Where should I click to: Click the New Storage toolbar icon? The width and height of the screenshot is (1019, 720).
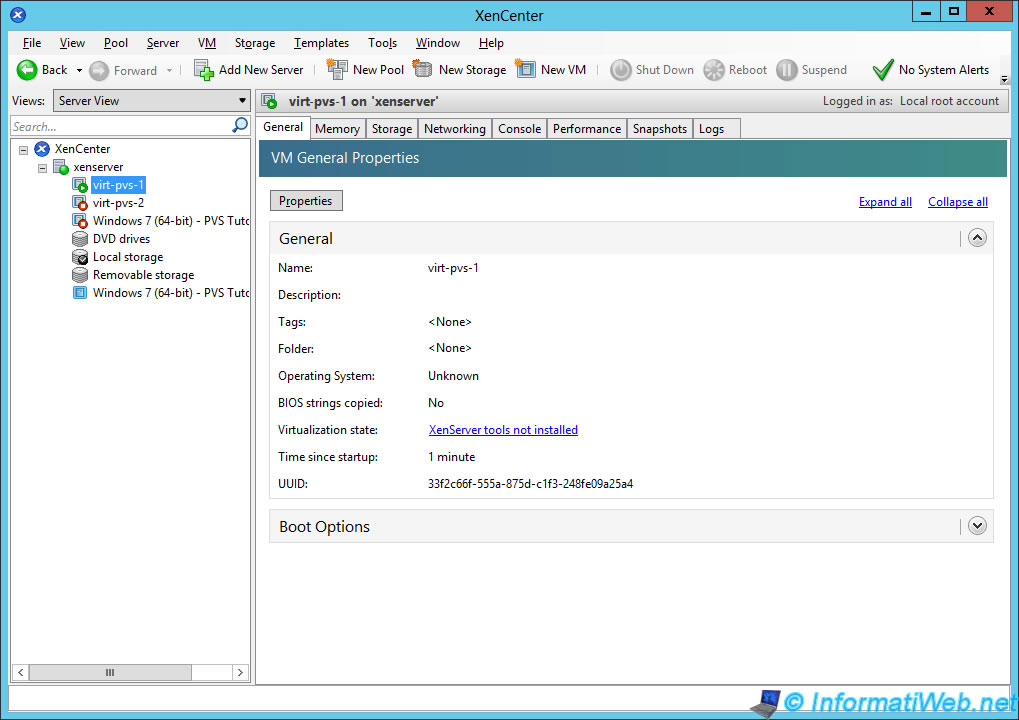pyautogui.click(x=423, y=70)
